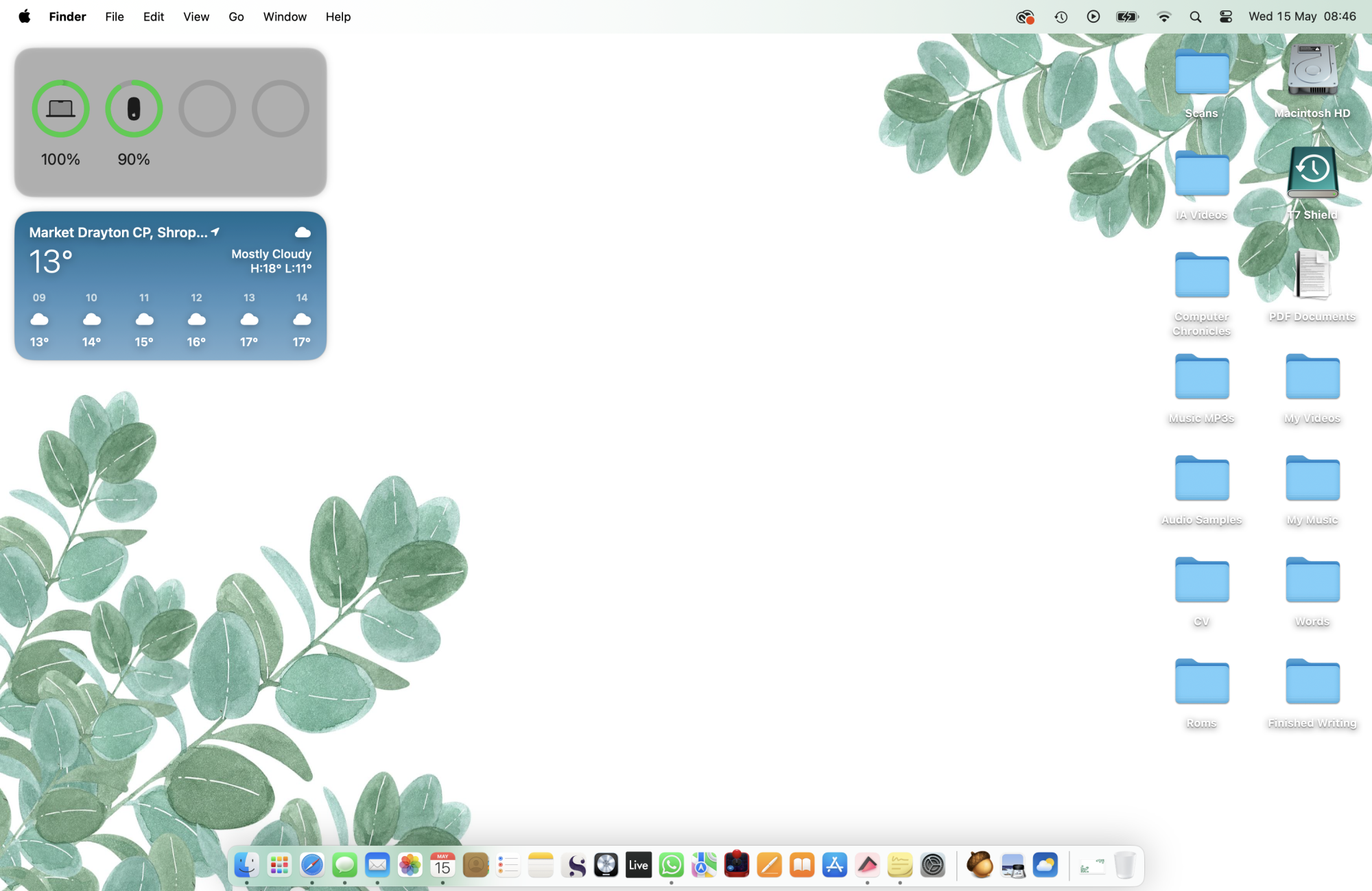Screen dimensions: 1372x891
Task: Click the date and time clock
Action: [1301, 16]
